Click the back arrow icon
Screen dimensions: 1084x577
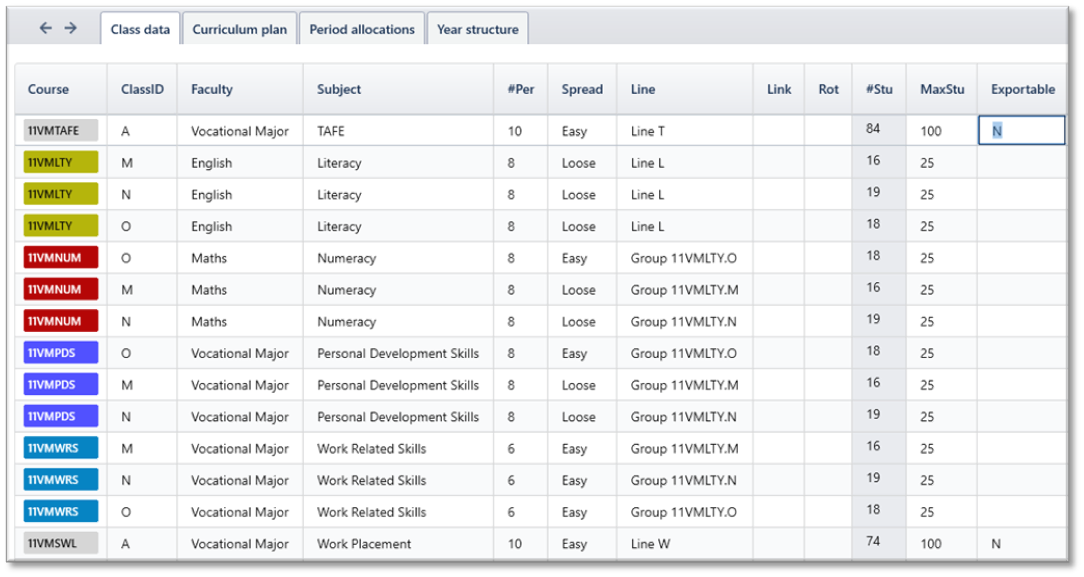pyautogui.click(x=46, y=28)
